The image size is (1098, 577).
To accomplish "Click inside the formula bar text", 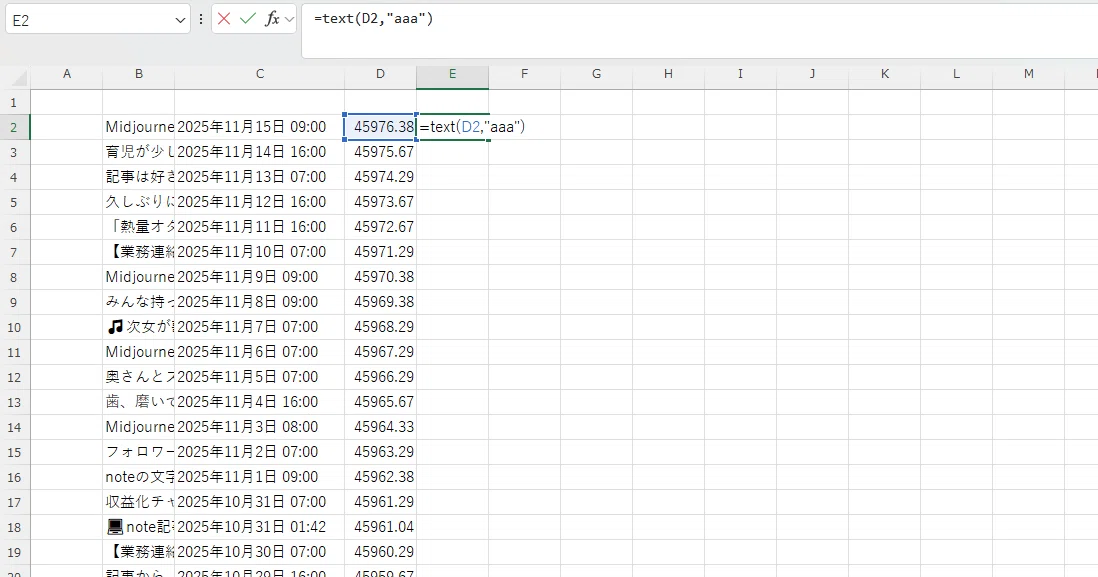I will (x=373, y=19).
